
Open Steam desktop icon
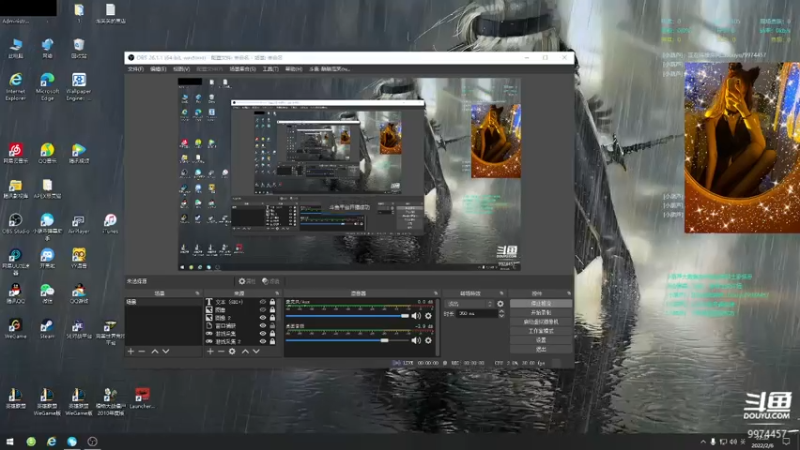pyautogui.click(x=47, y=329)
